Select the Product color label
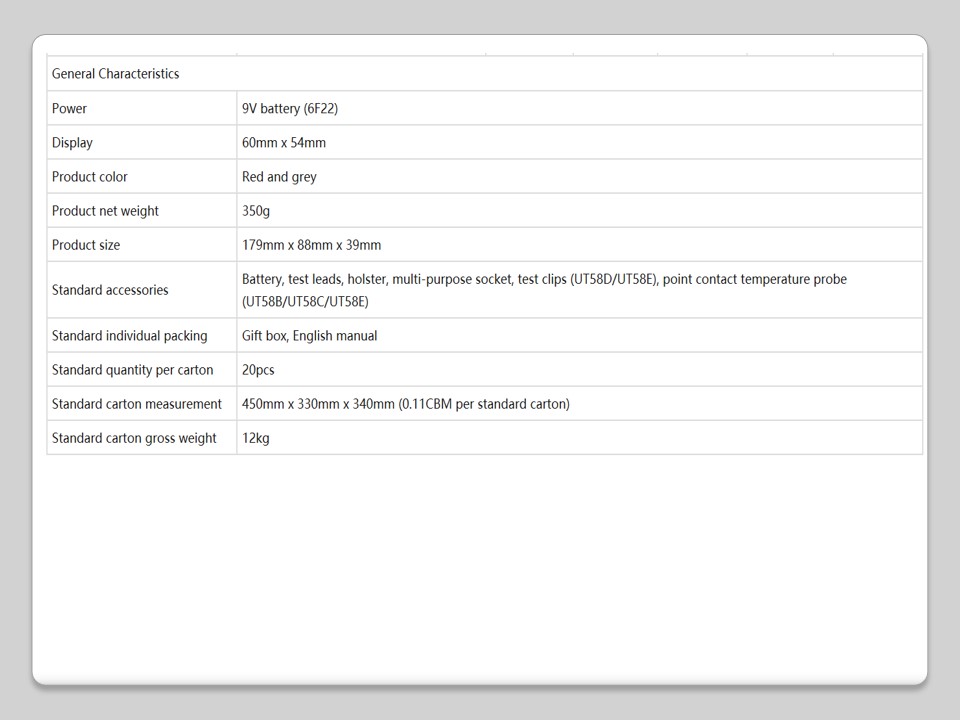960x720 pixels. coord(90,176)
